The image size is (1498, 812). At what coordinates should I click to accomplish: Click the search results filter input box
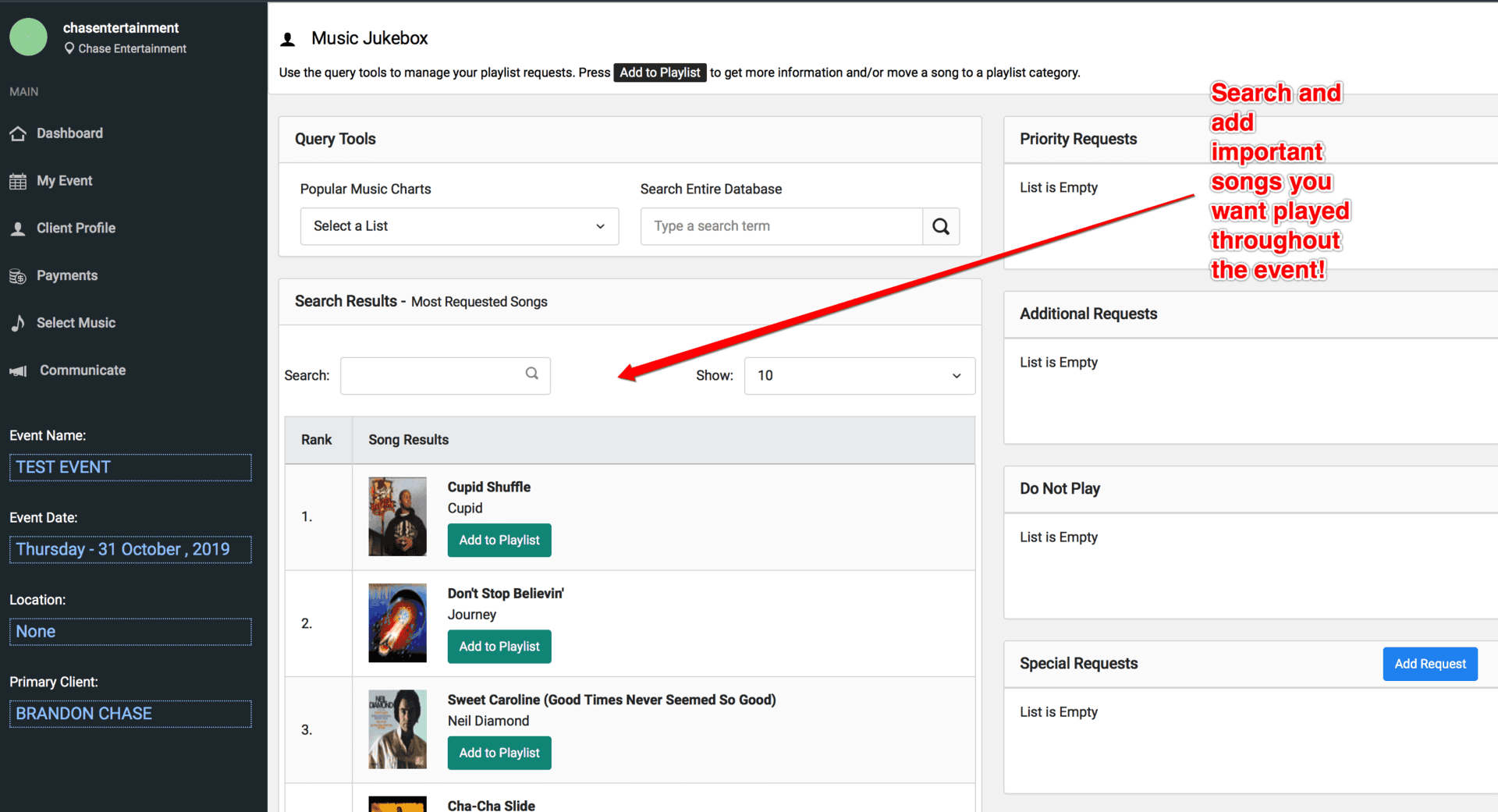[x=435, y=376]
